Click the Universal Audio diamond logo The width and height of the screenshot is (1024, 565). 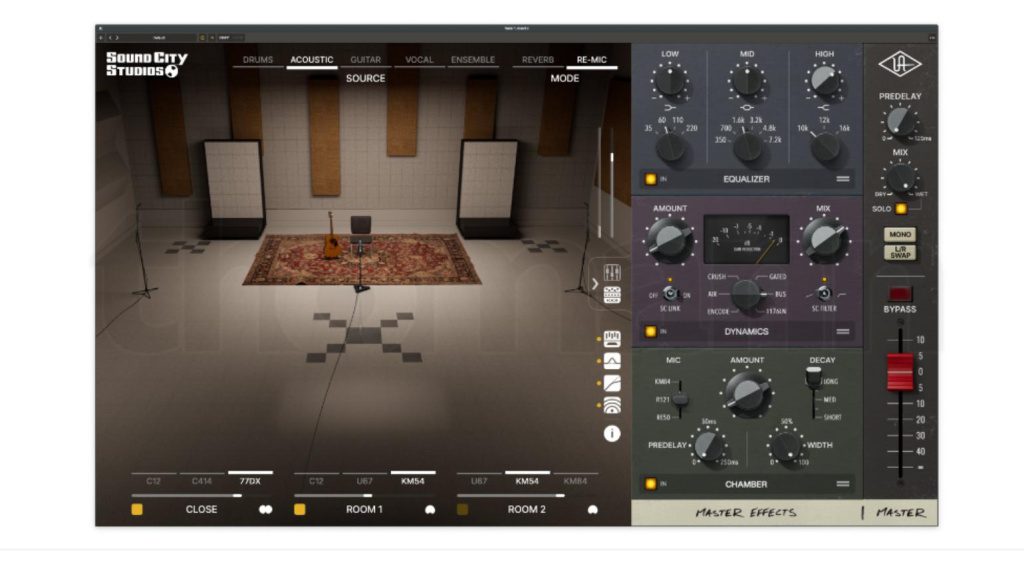[x=899, y=64]
